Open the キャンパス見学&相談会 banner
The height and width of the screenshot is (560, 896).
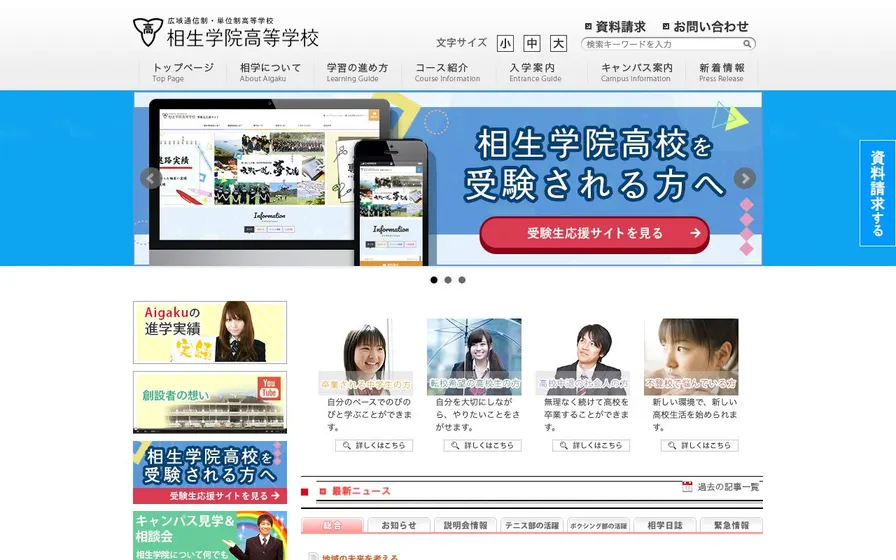(x=210, y=535)
